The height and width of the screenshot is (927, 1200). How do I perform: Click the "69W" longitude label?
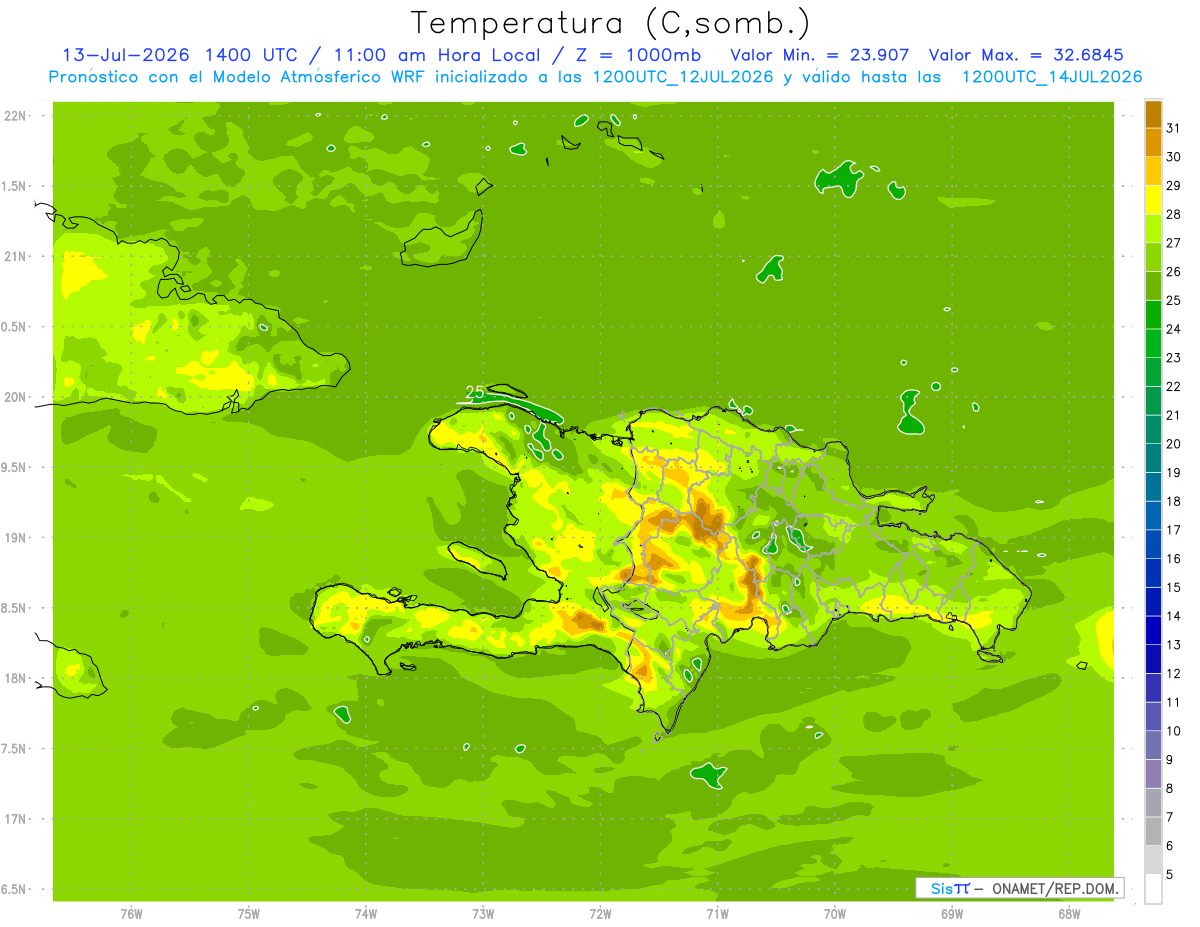tap(952, 914)
